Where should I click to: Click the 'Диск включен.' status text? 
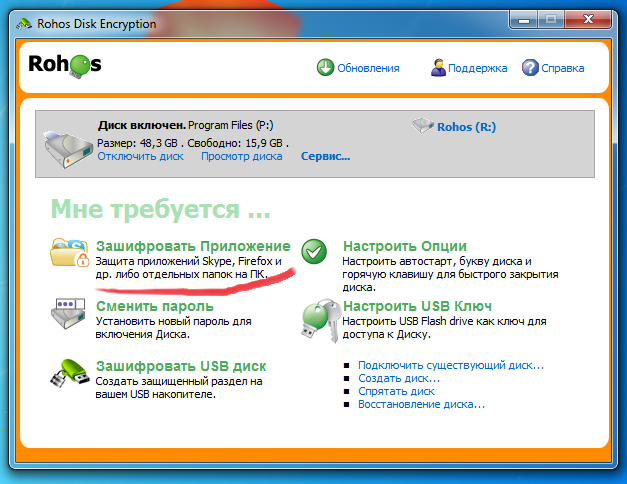(x=142, y=125)
